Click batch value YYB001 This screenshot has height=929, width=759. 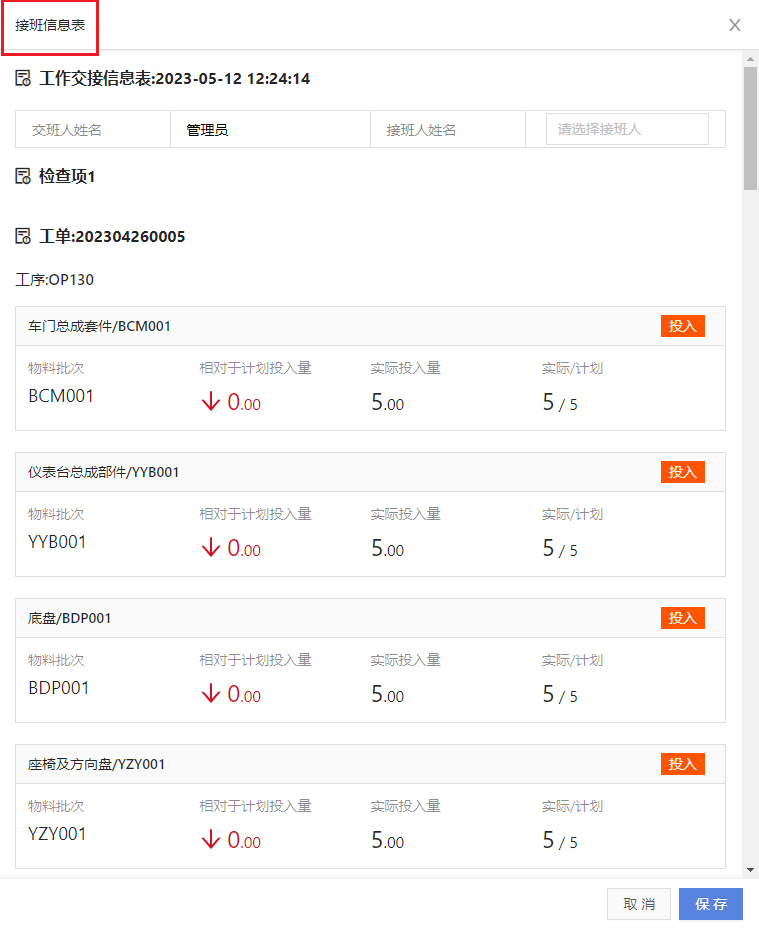[x=57, y=542]
